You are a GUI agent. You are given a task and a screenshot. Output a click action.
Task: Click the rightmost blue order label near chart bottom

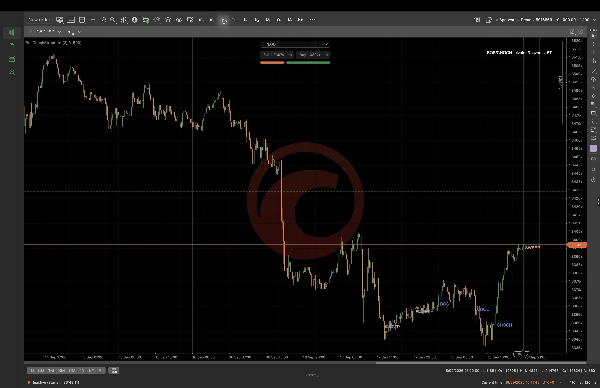point(504,325)
